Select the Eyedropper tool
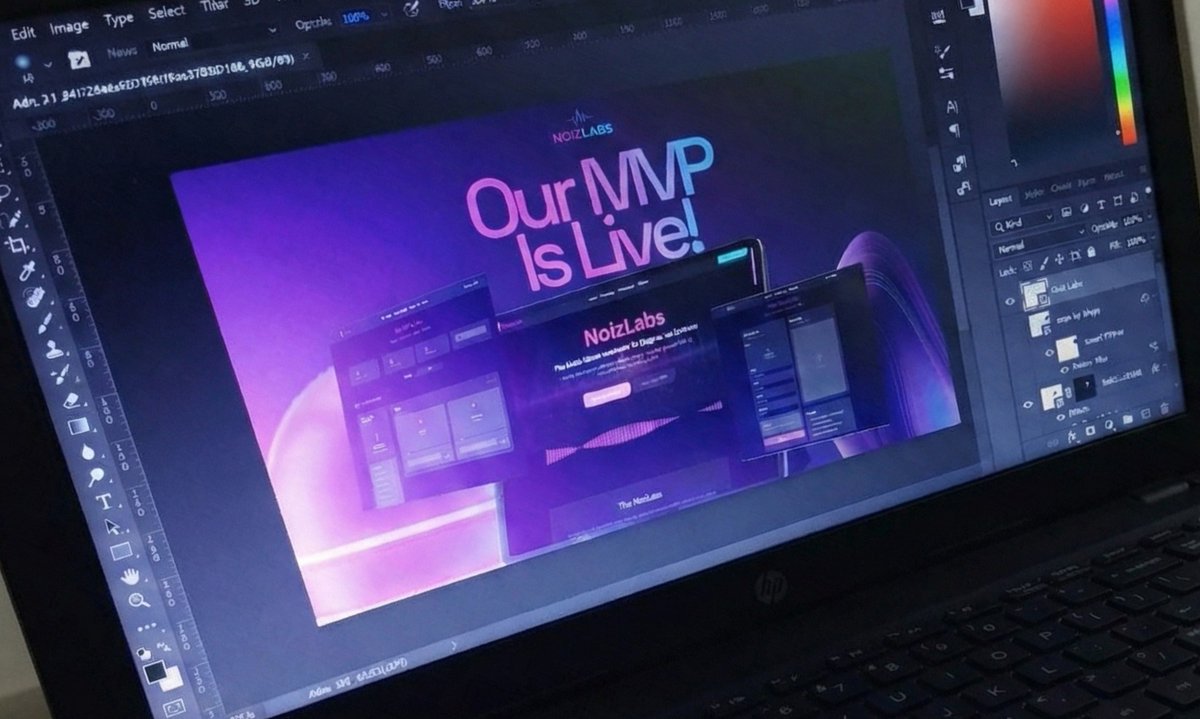The width and height of the screenshot is (1200, 719). 26,271
